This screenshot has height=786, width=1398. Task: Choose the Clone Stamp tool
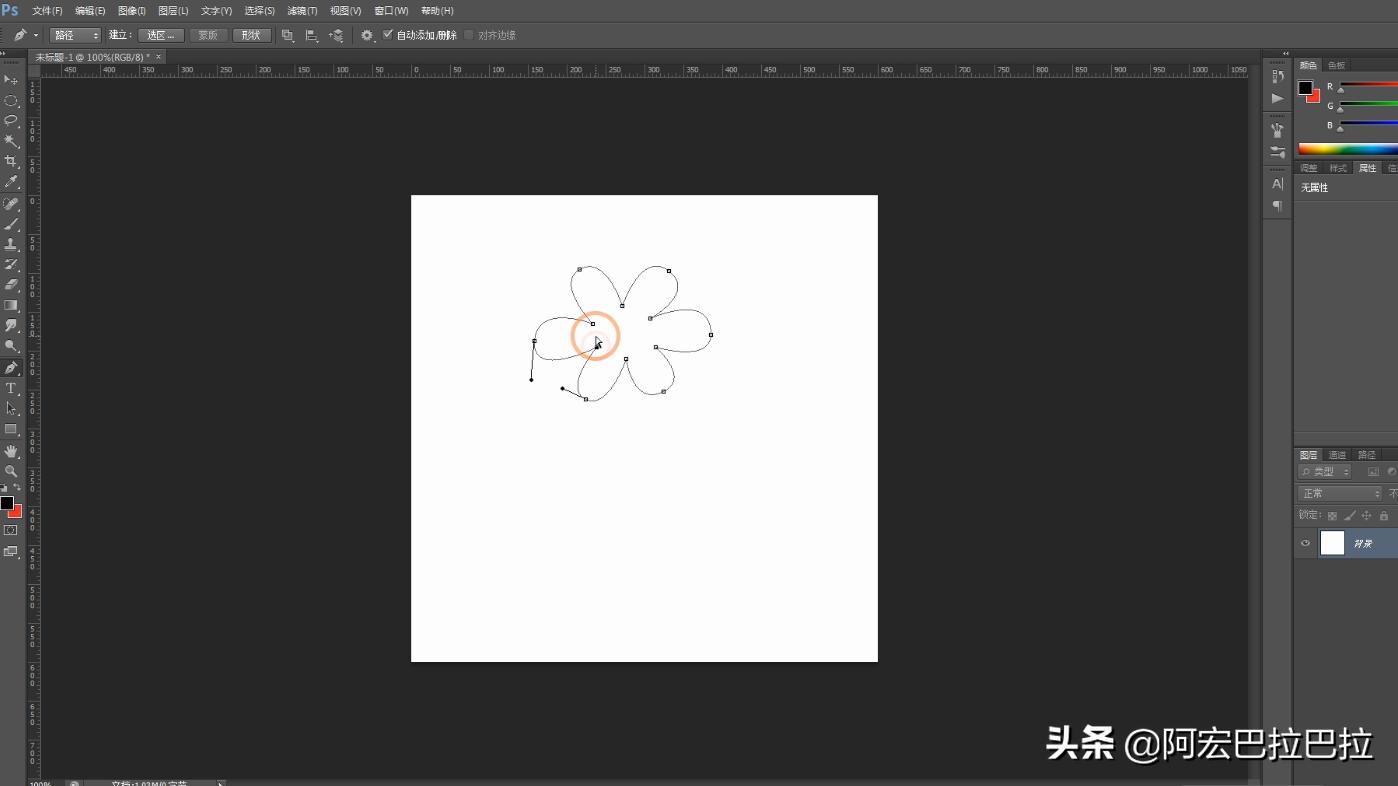[11, 242]
